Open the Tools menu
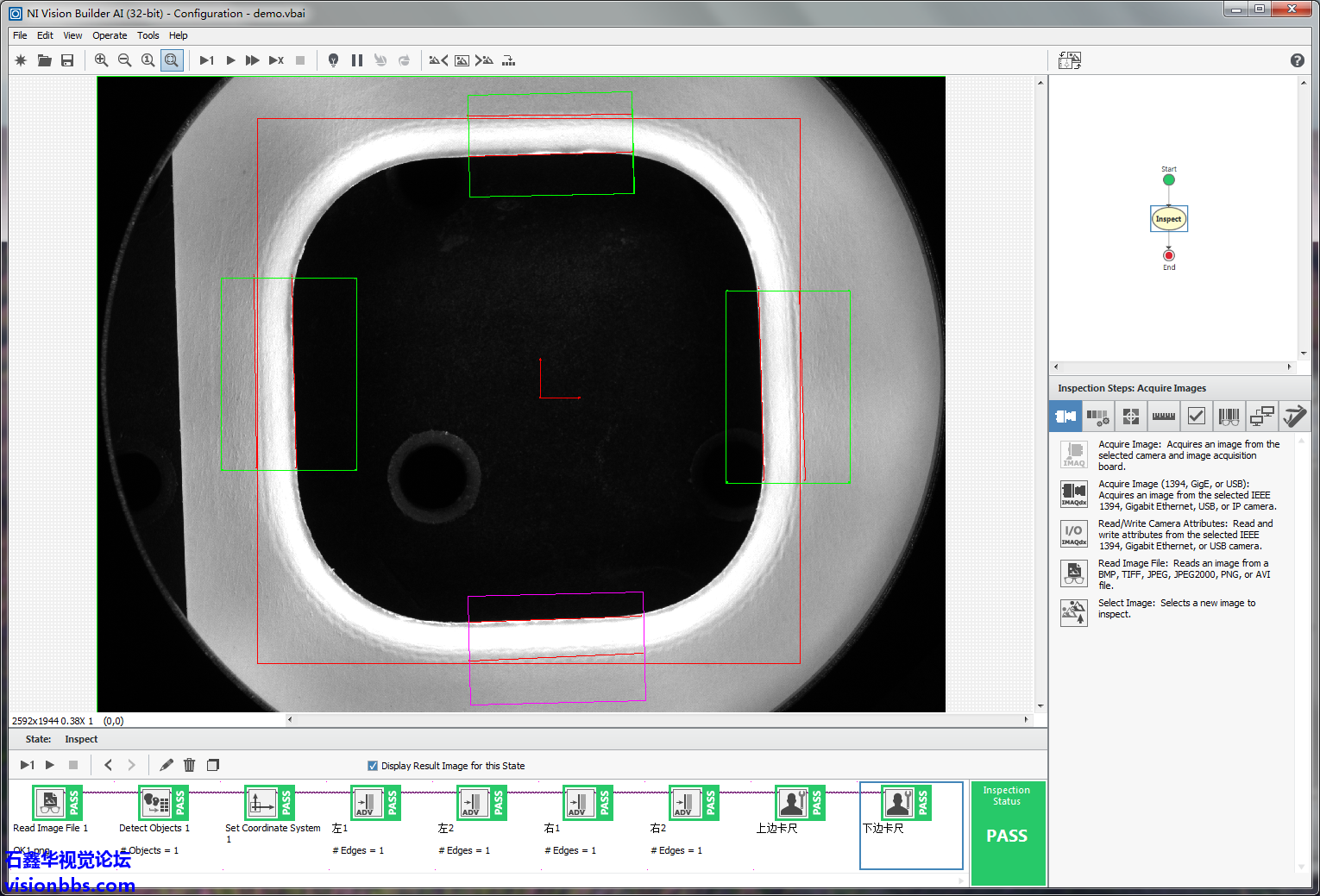Image resolution: width=1320 pixels, height=896 pixels. click(148, 35)
